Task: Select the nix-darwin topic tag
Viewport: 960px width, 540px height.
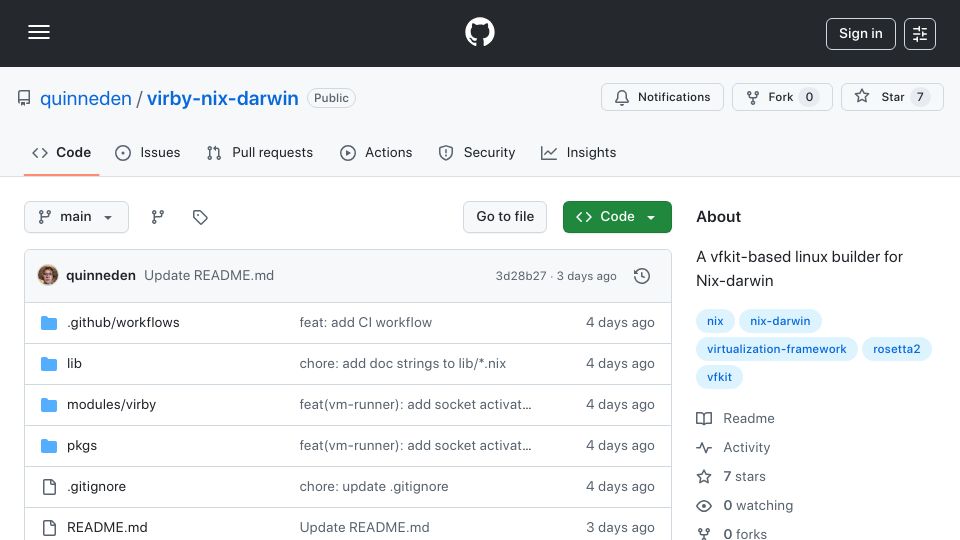Action: pos(780,321)
